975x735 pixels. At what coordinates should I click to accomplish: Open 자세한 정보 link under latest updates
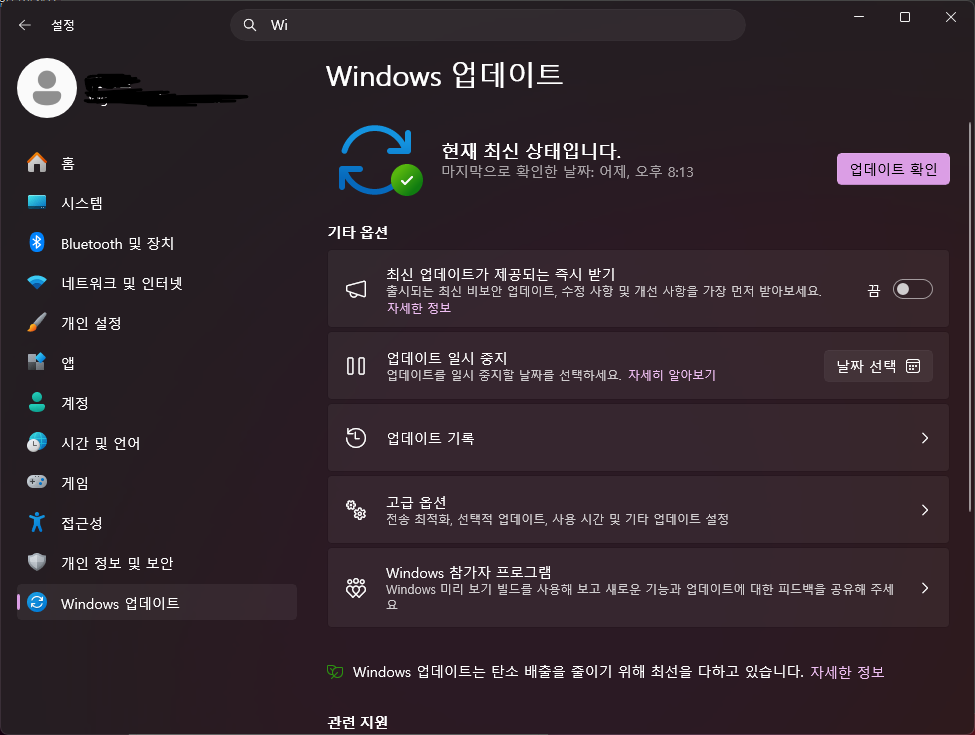[x=418, y=308]
